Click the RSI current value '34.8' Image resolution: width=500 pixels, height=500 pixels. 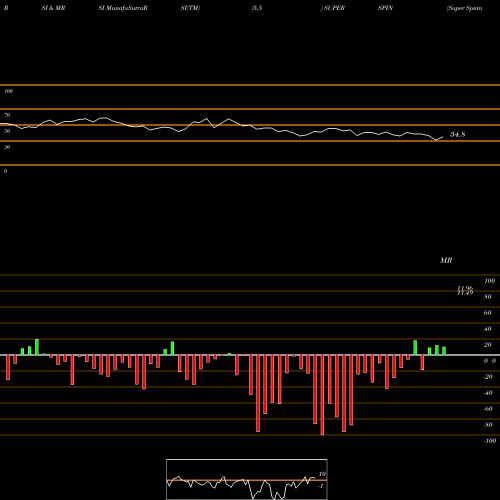coord(458,134)
